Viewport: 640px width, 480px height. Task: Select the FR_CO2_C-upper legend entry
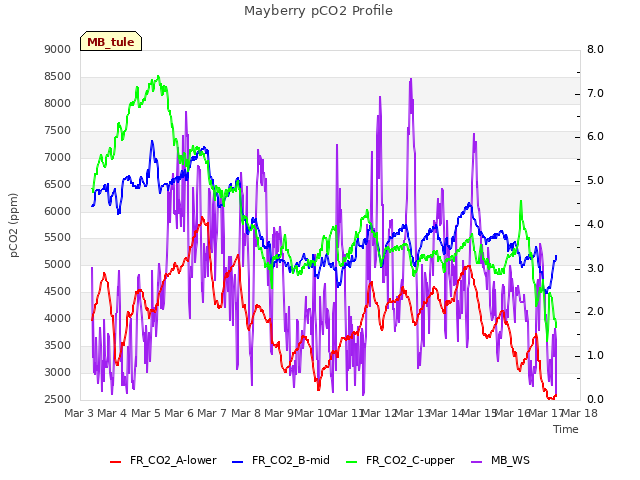tap(400, 460)
